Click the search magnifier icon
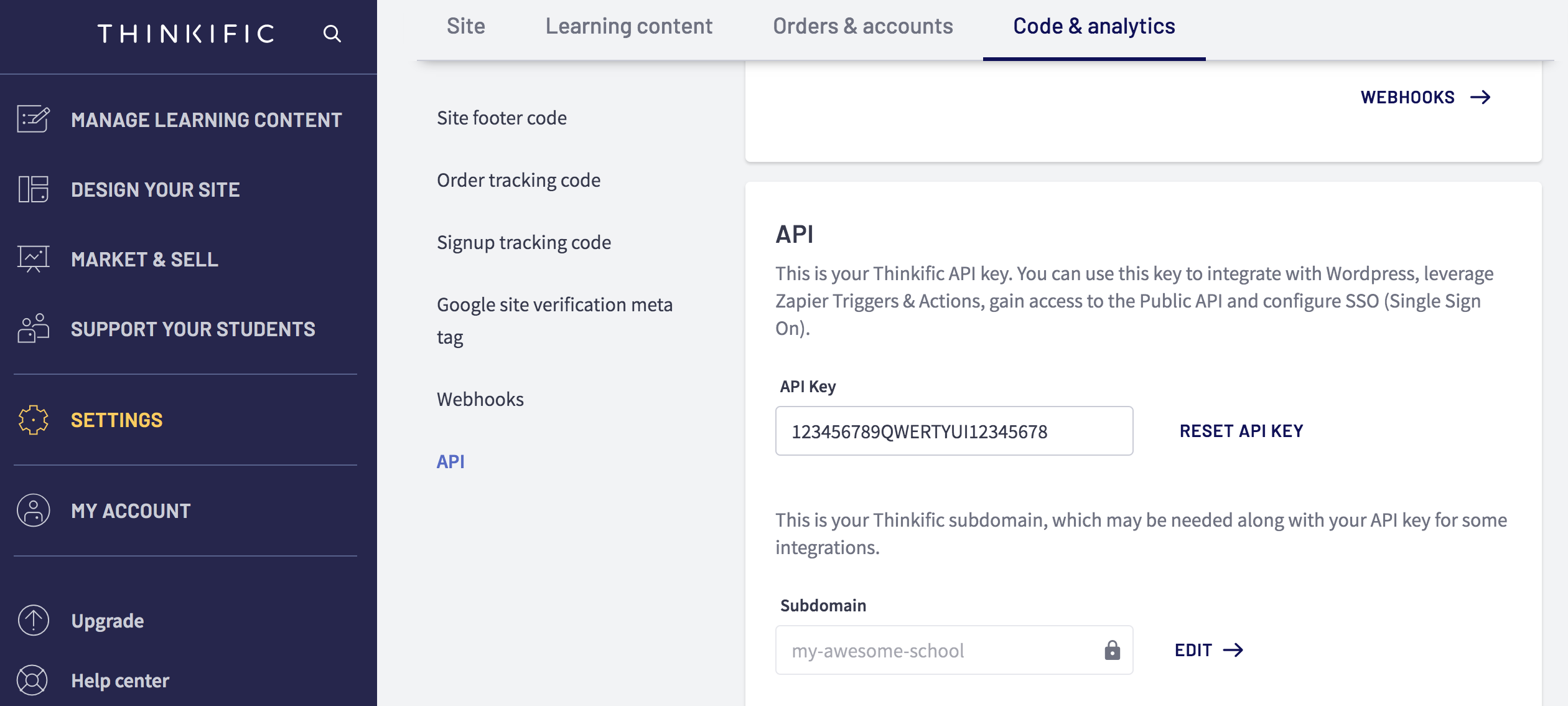This screenshot has width=1568, height=706. click(x=332, y=34)
